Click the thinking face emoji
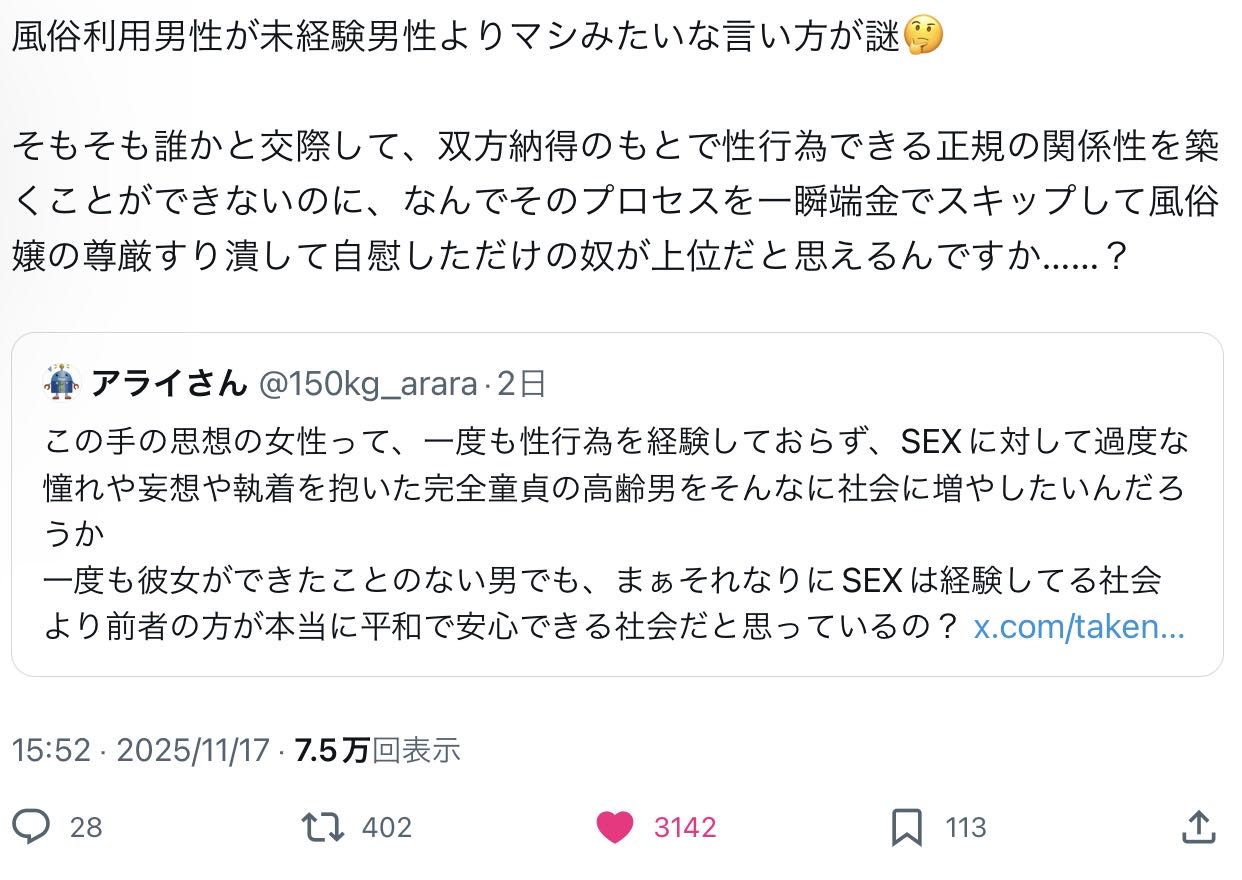Viewport: 1242px width, 880px height. pyautogui.click(x=922, y=38)
